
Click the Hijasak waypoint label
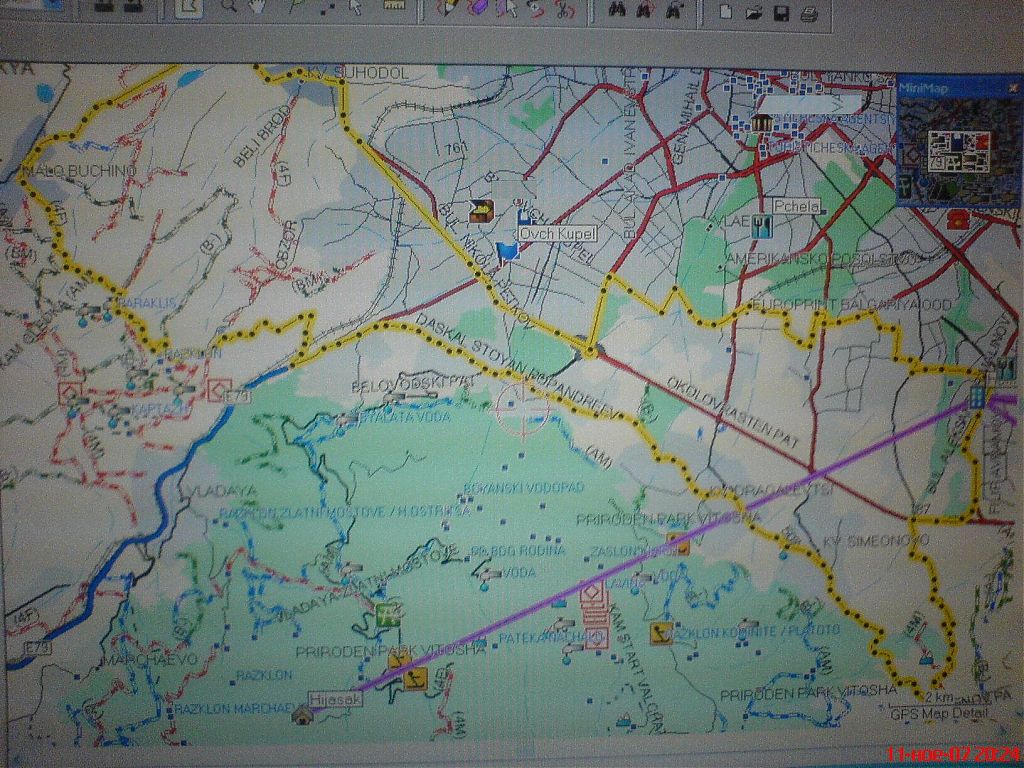point(336,699)
